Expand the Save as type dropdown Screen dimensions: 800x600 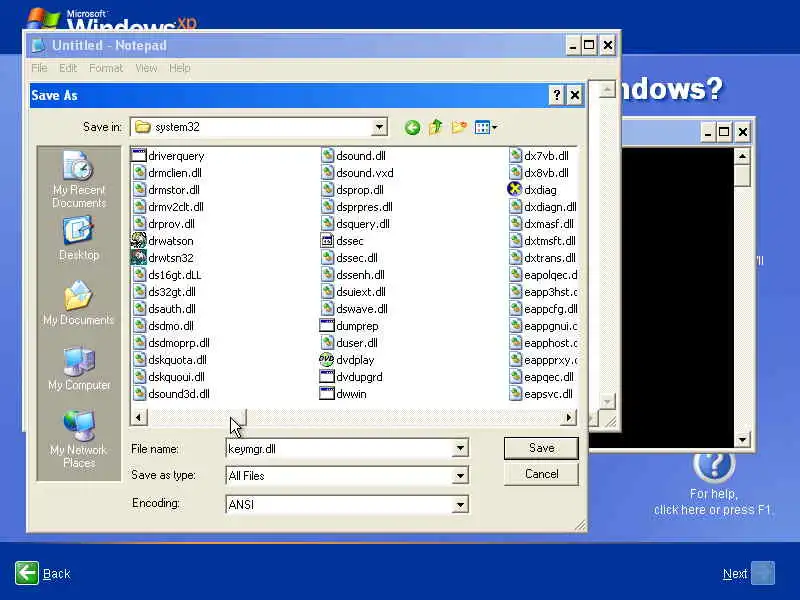(x=460, y=476)
